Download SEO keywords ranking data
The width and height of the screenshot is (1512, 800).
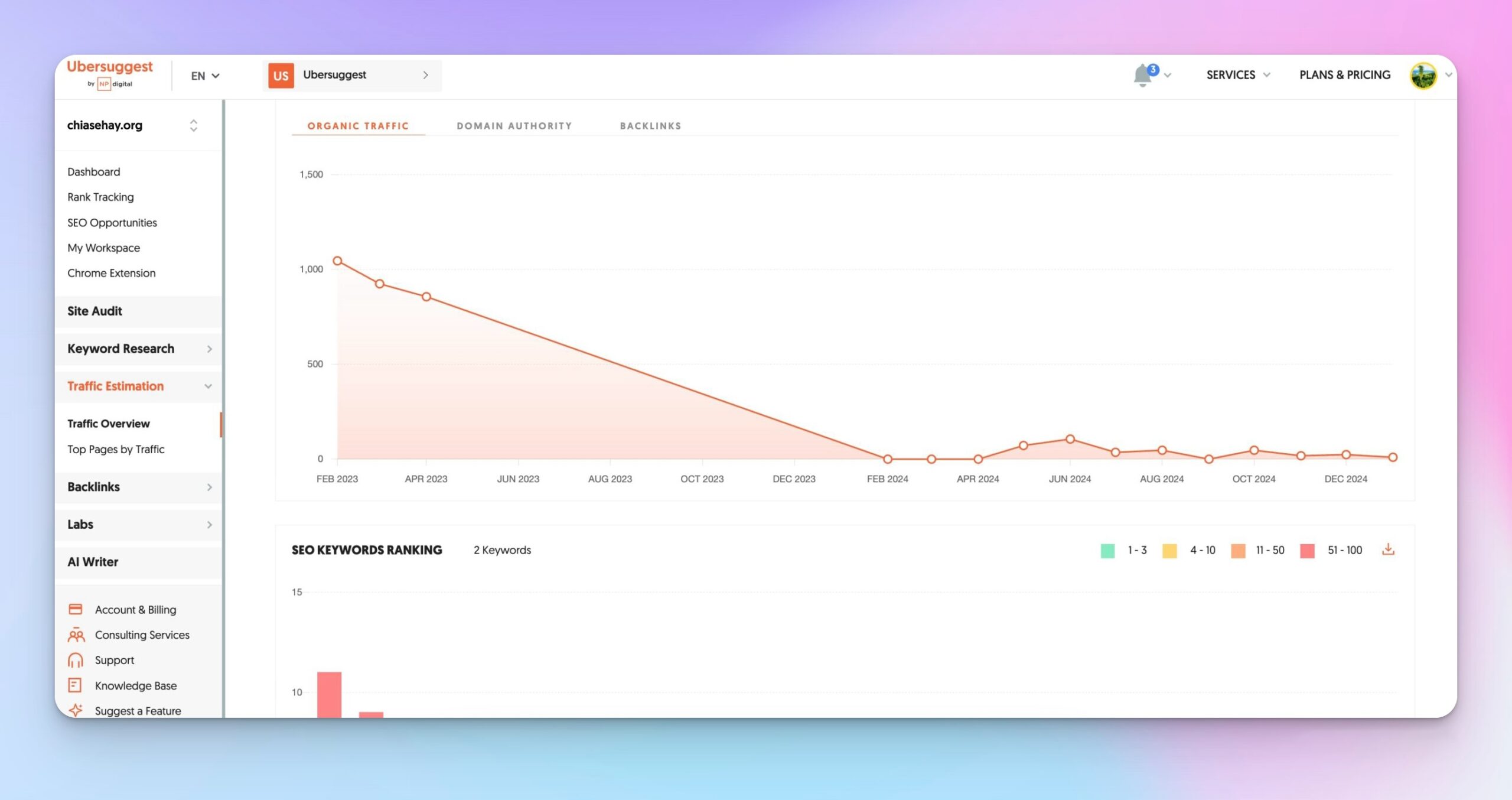coord(1388,549)
